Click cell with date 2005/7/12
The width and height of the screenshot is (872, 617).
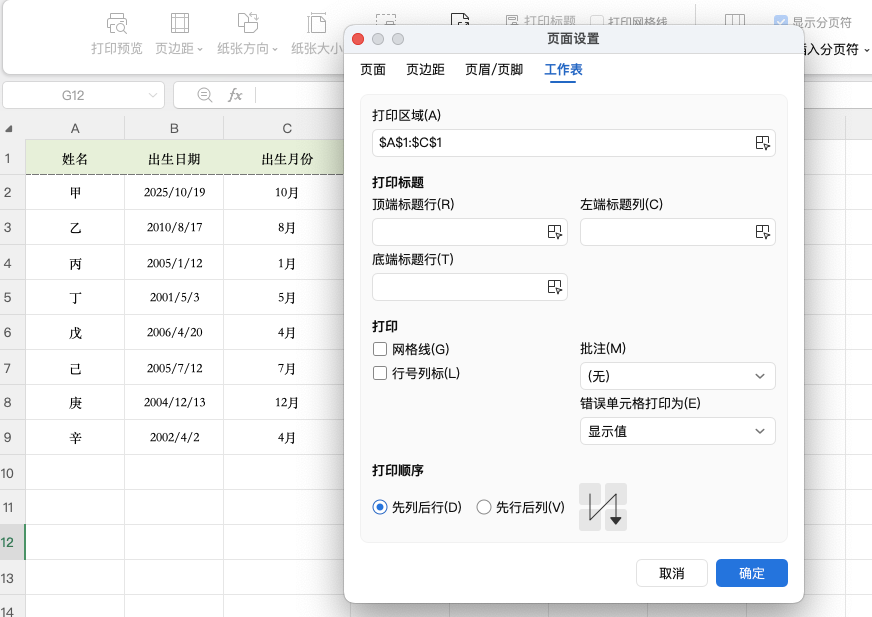(x=174, y=368)
